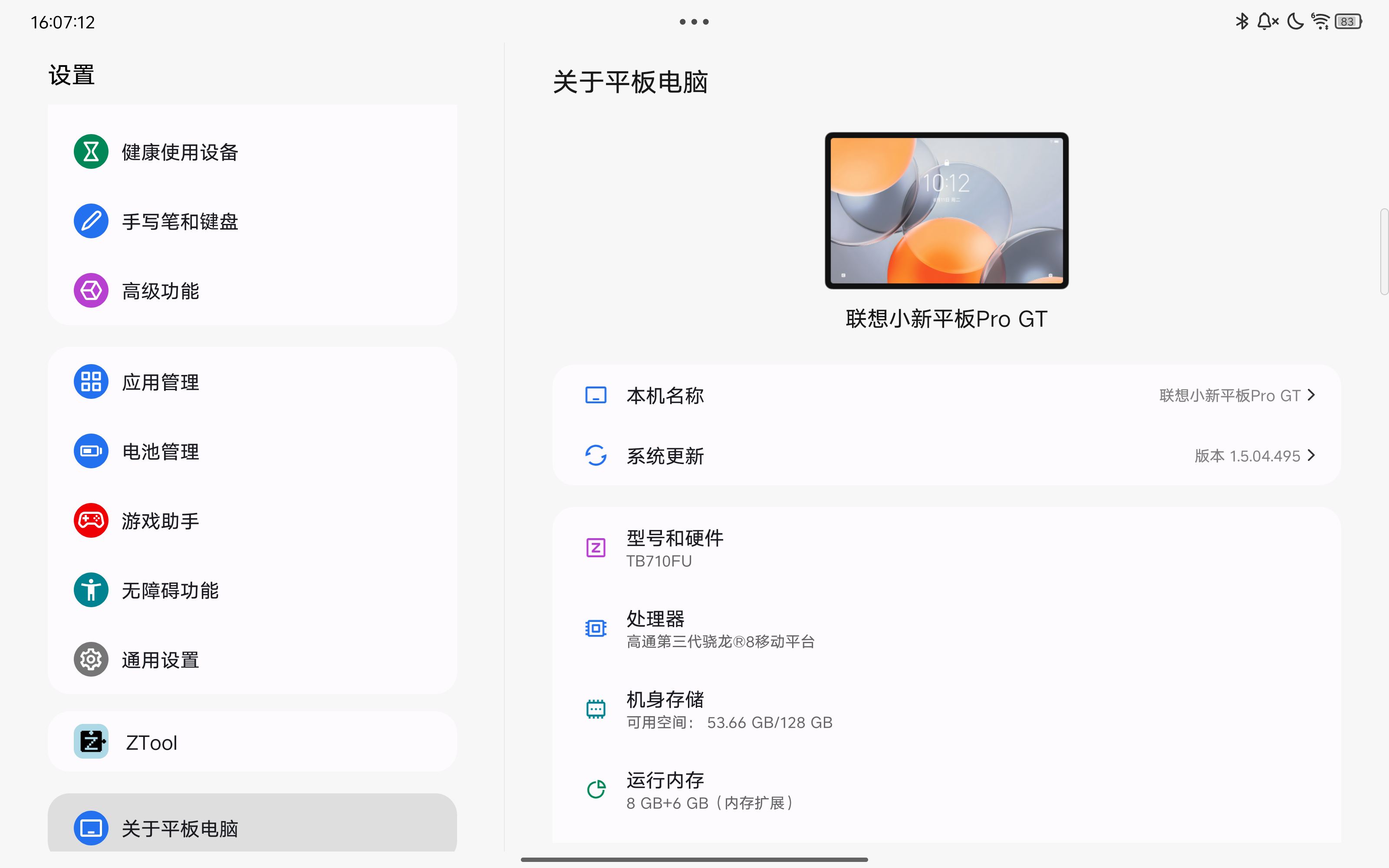Tap TB710FU model number

pos(659,561)
